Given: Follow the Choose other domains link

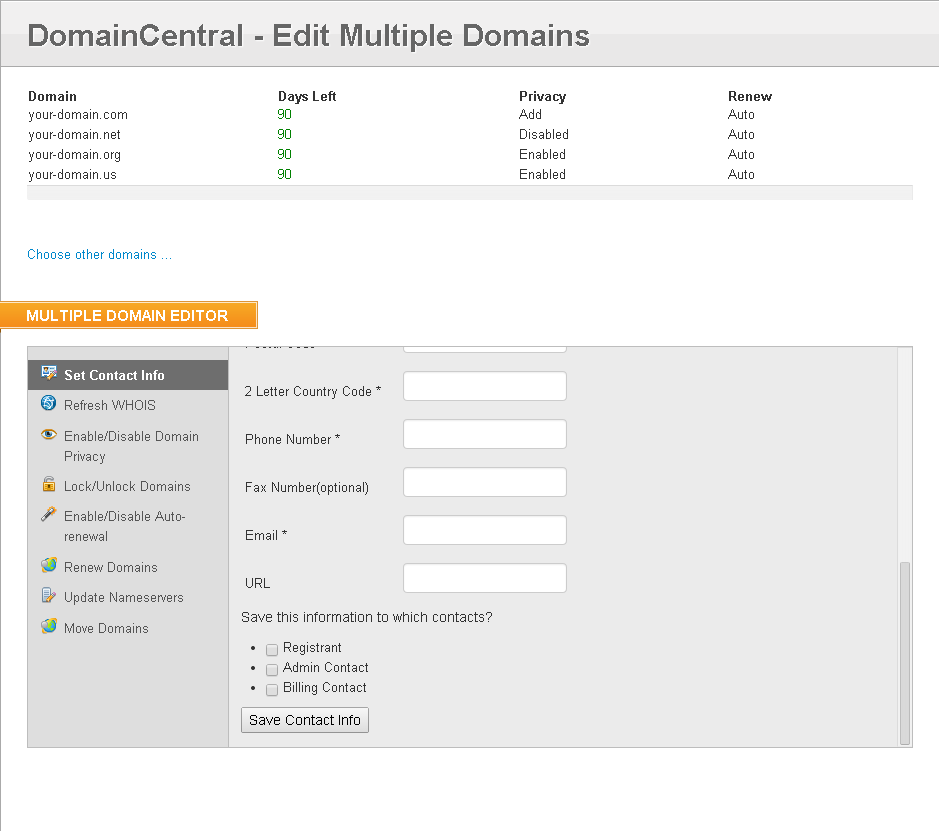Looking at the screenshot, I should point(99,254).
